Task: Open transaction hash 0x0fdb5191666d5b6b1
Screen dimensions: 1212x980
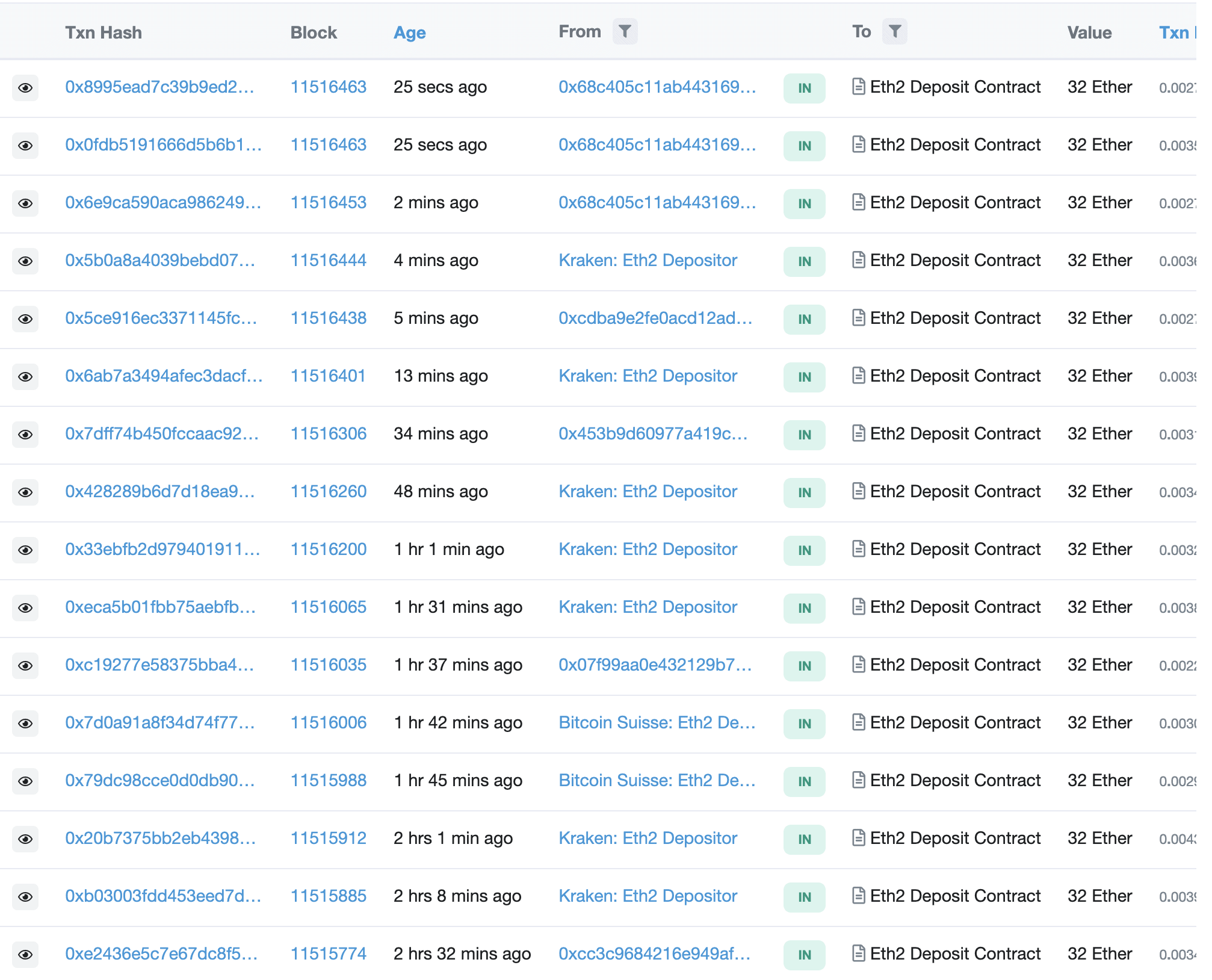Action: pyautogui.click(x=163, y=145)
